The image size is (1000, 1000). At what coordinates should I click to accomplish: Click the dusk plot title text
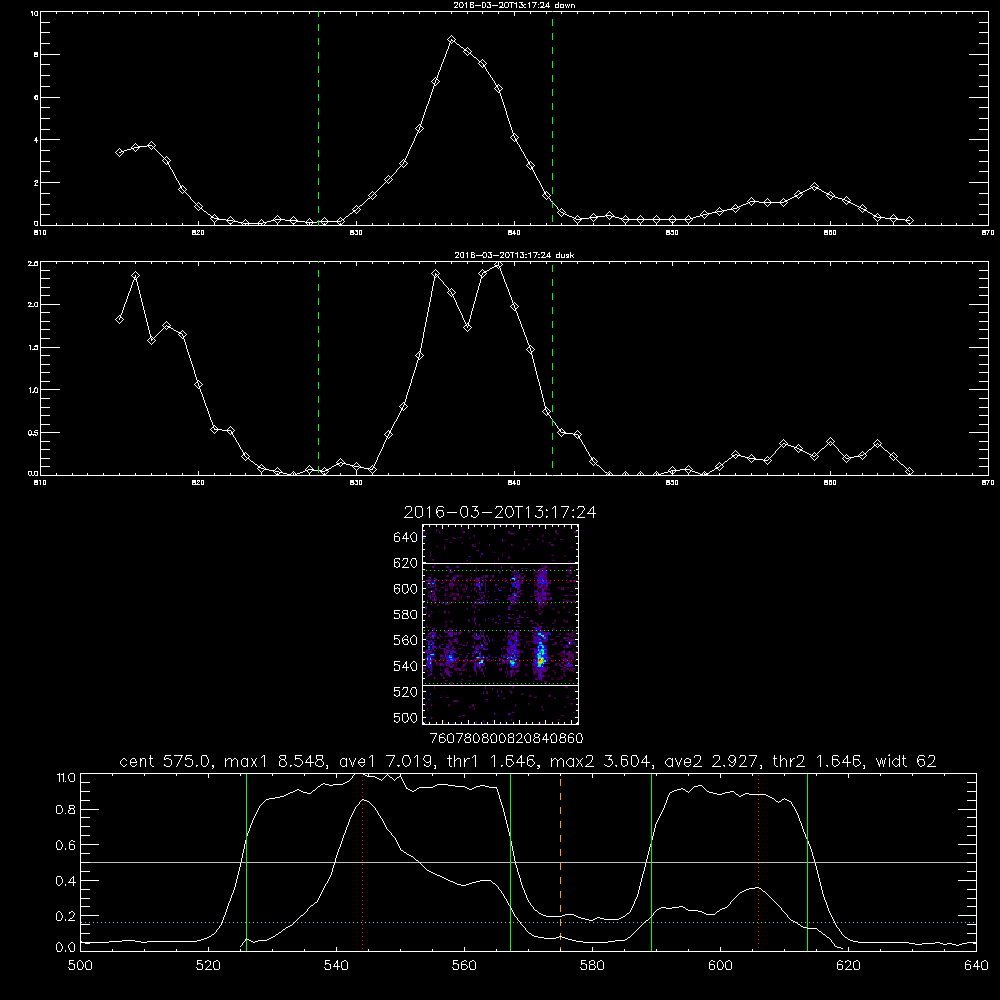[514, 255]
